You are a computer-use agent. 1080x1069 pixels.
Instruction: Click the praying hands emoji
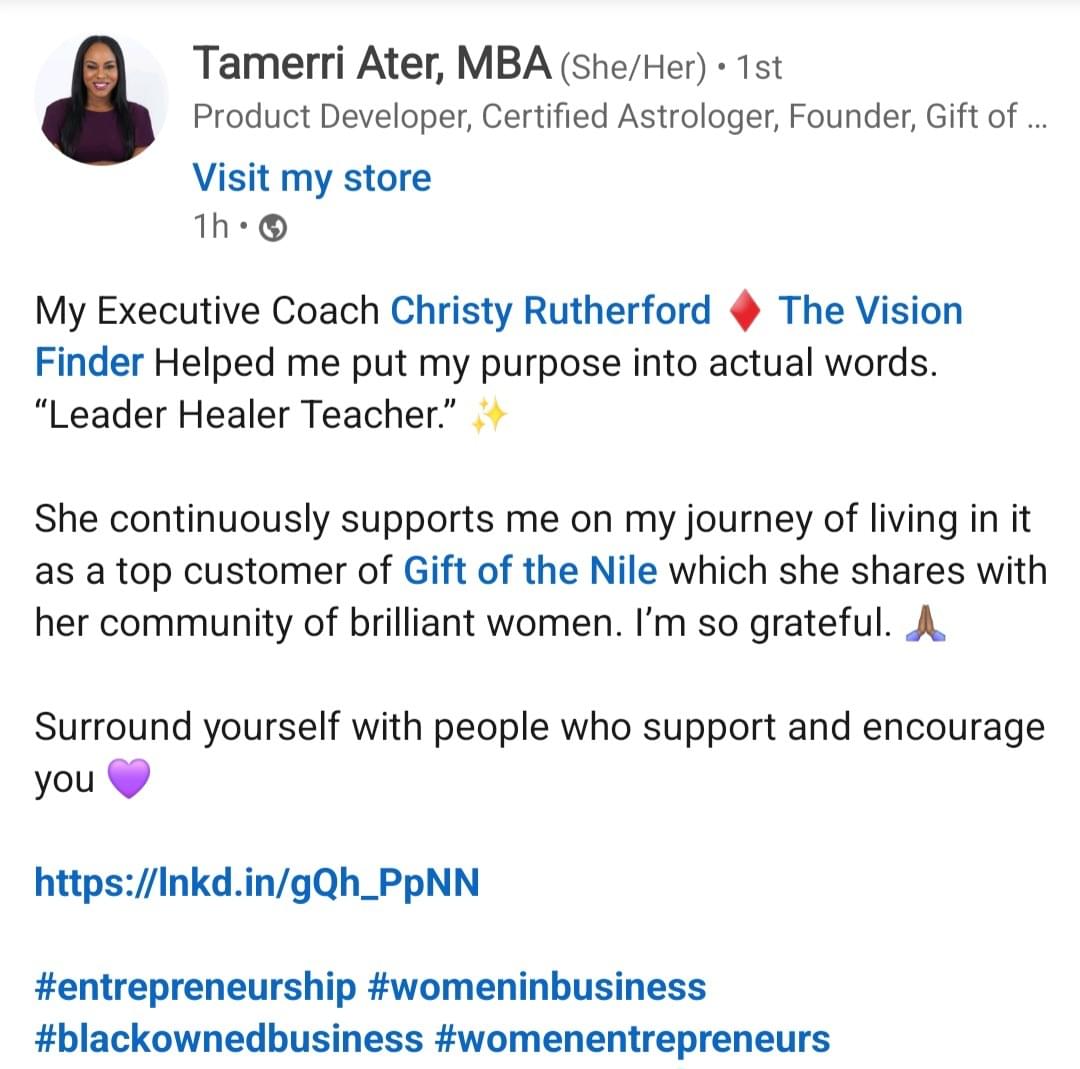[x=923, y=624]
